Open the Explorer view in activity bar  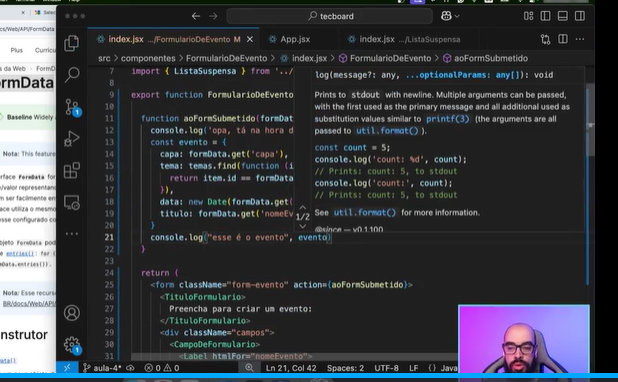(x=71, y=43)
